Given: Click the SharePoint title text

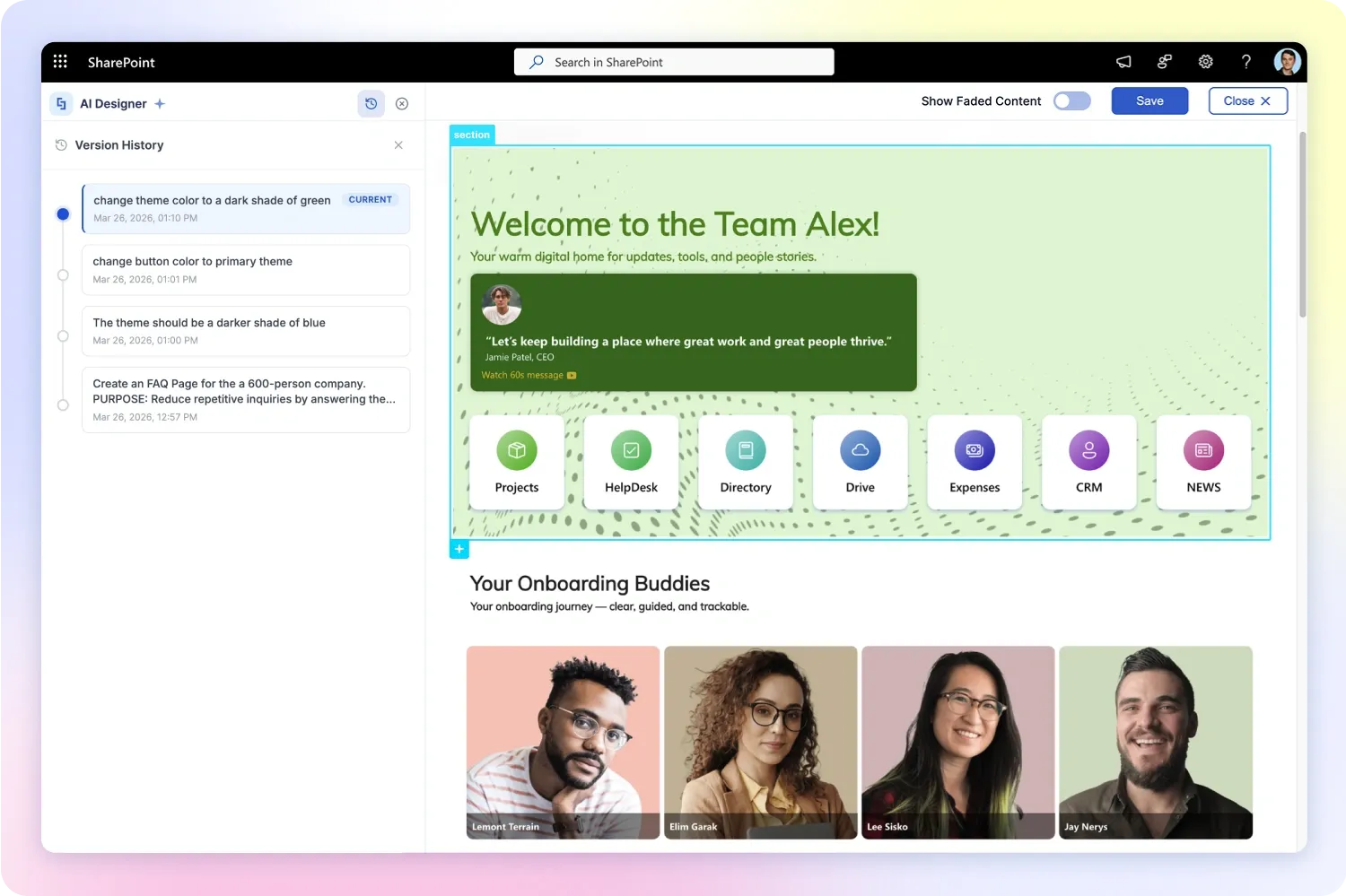Looking at the screenshot, I should click(x=121, y=62).
